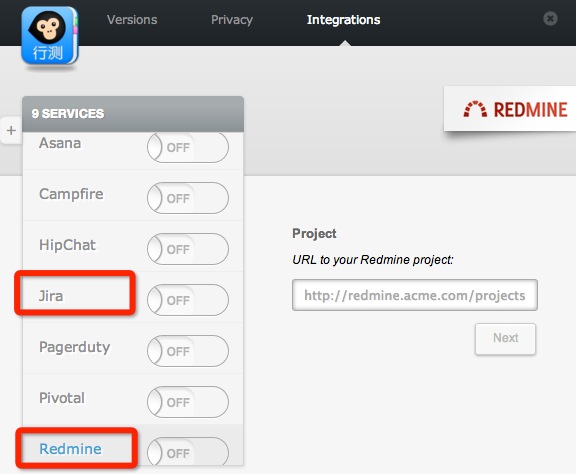This screenshot has width=576, height=474.
Task: Focus the Redmine project URL field
Action: click(415, 295)
